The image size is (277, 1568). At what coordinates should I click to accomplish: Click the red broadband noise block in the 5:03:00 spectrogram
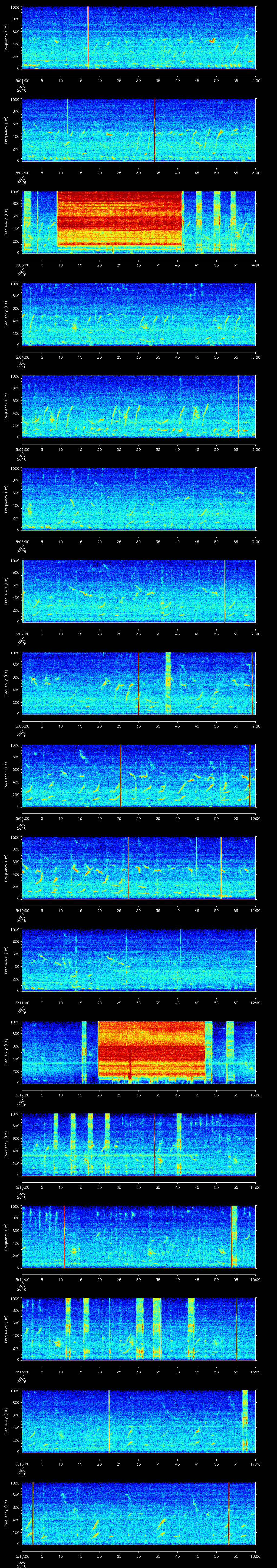[x=120, y=219]
